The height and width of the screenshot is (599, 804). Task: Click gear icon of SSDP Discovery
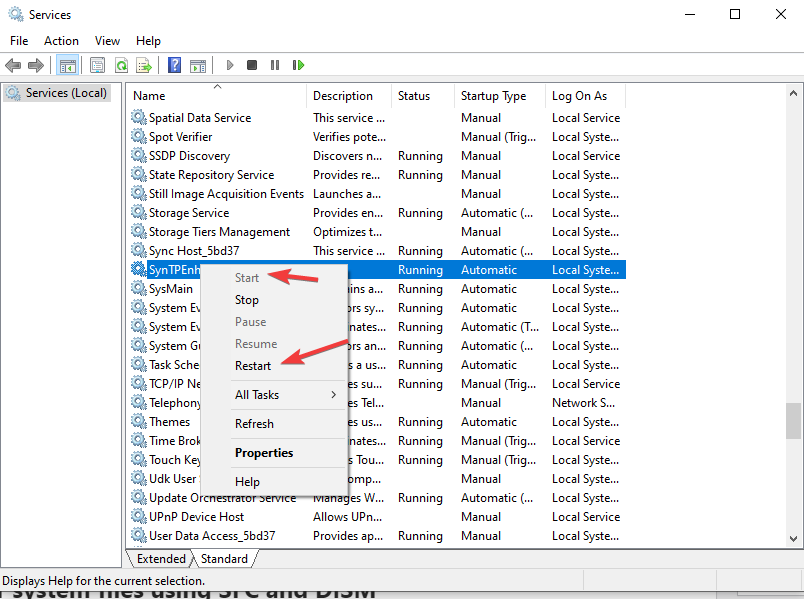click(x=138, y=155)
